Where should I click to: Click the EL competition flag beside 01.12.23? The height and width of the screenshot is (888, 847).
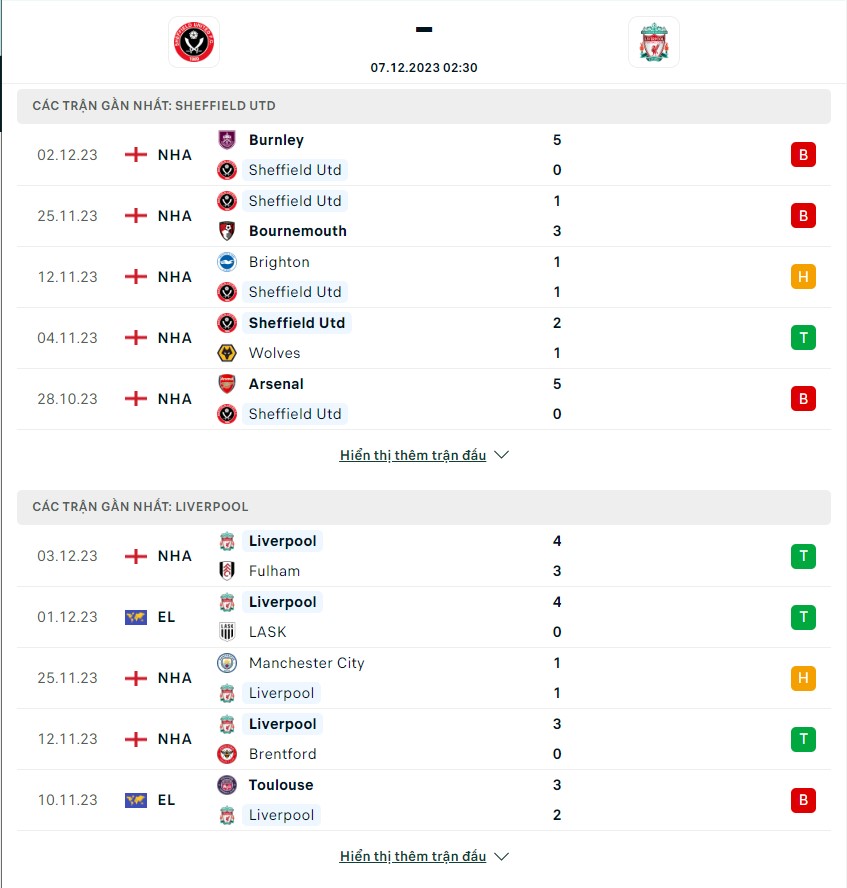coord(135,617)
